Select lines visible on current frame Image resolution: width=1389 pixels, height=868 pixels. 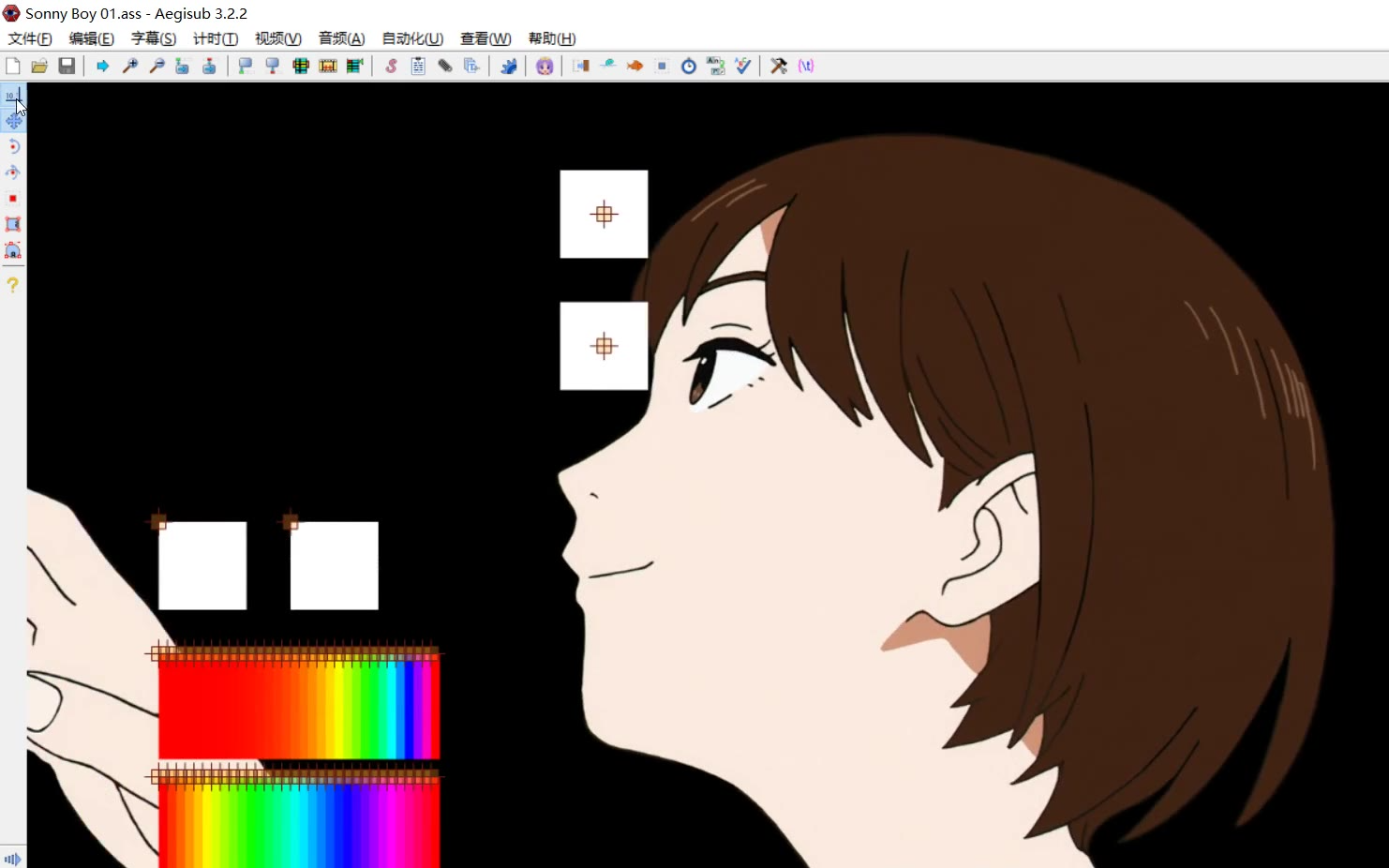coord(301,66)
